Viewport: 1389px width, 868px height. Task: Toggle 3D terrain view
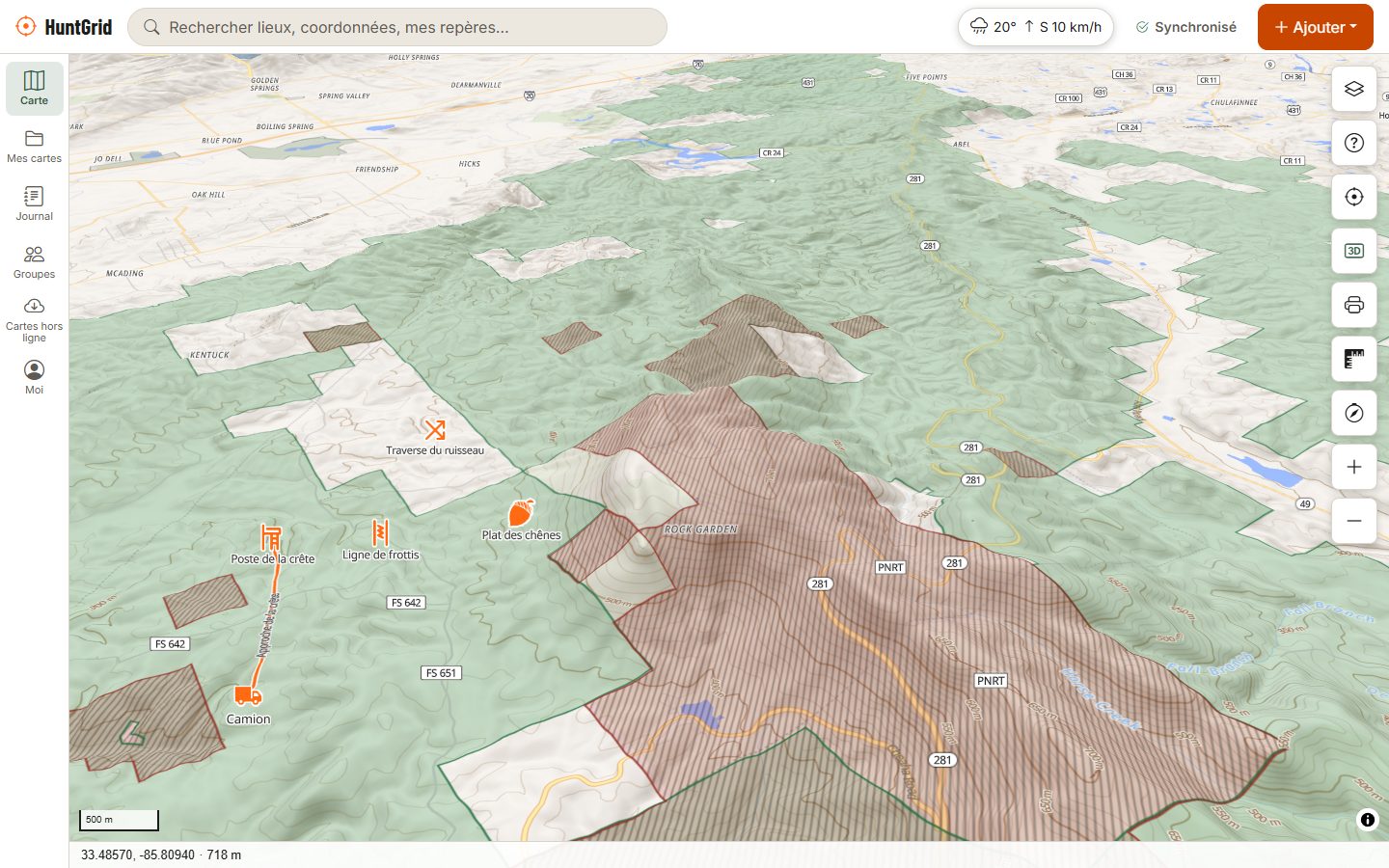(1354, 251)
